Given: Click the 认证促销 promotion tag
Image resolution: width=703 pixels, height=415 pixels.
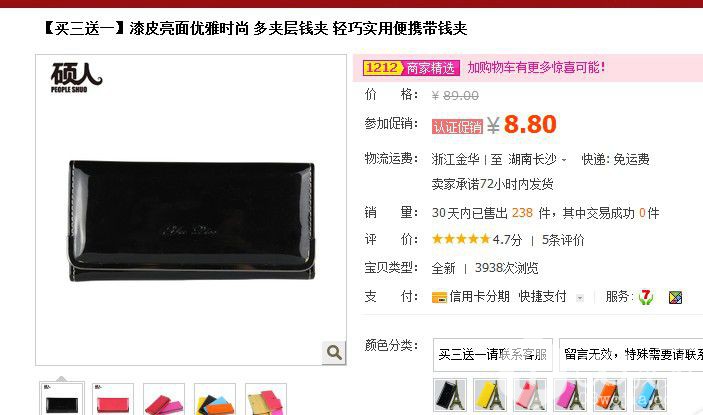Looking at the screenshot, I should [457, 127].
